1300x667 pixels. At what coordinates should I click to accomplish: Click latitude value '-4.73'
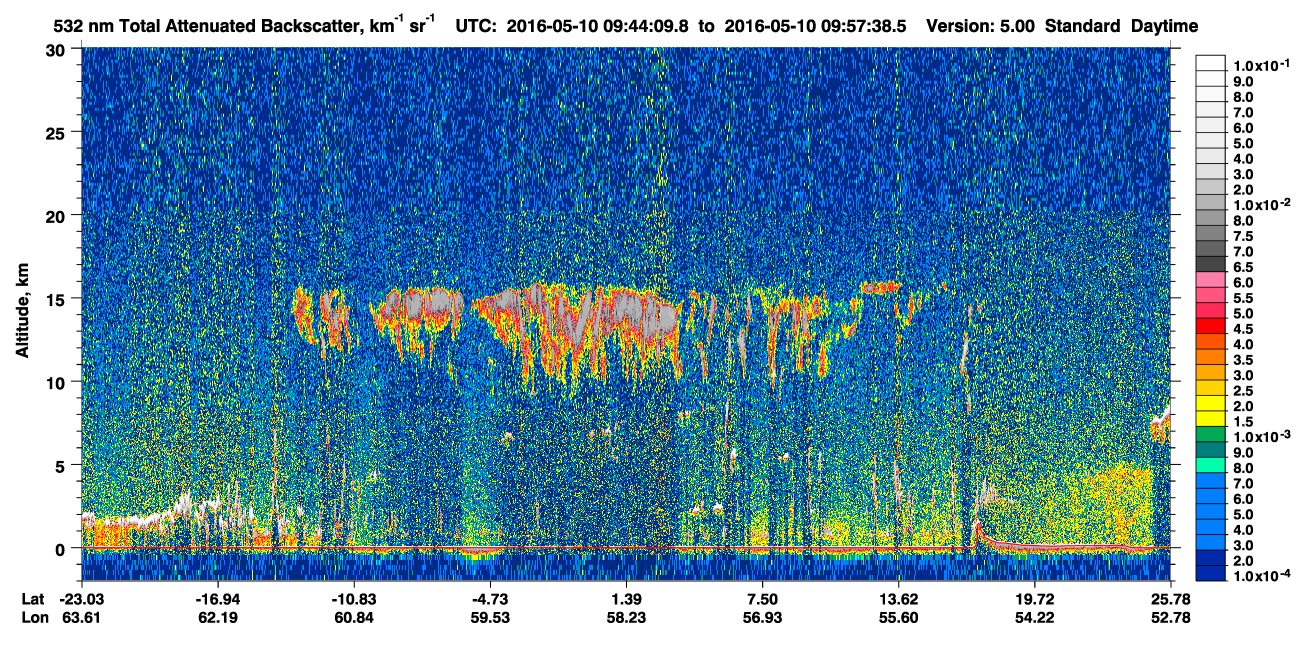click(490, 598)
